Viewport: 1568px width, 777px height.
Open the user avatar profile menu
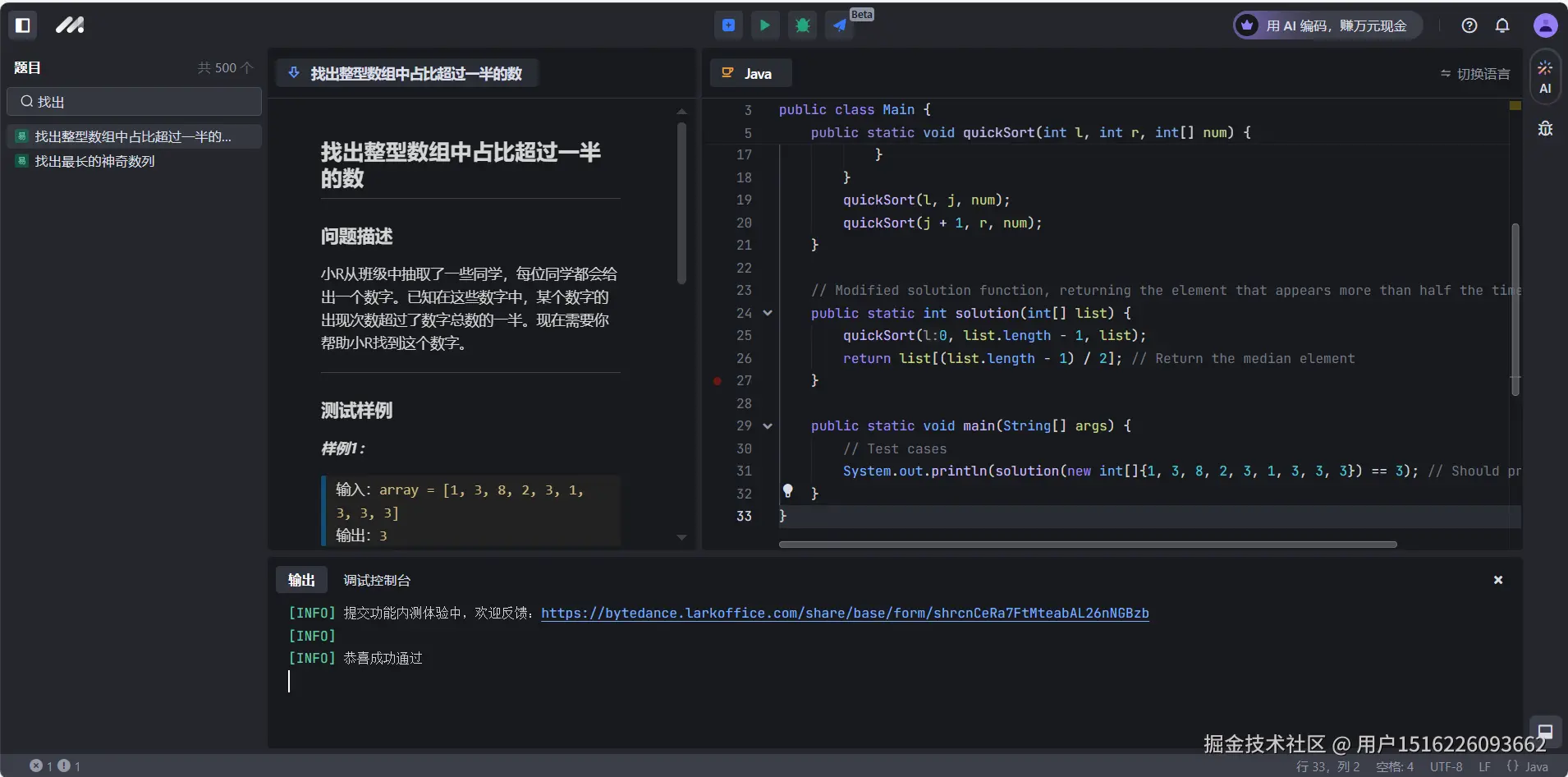[x=1545, y=25]
